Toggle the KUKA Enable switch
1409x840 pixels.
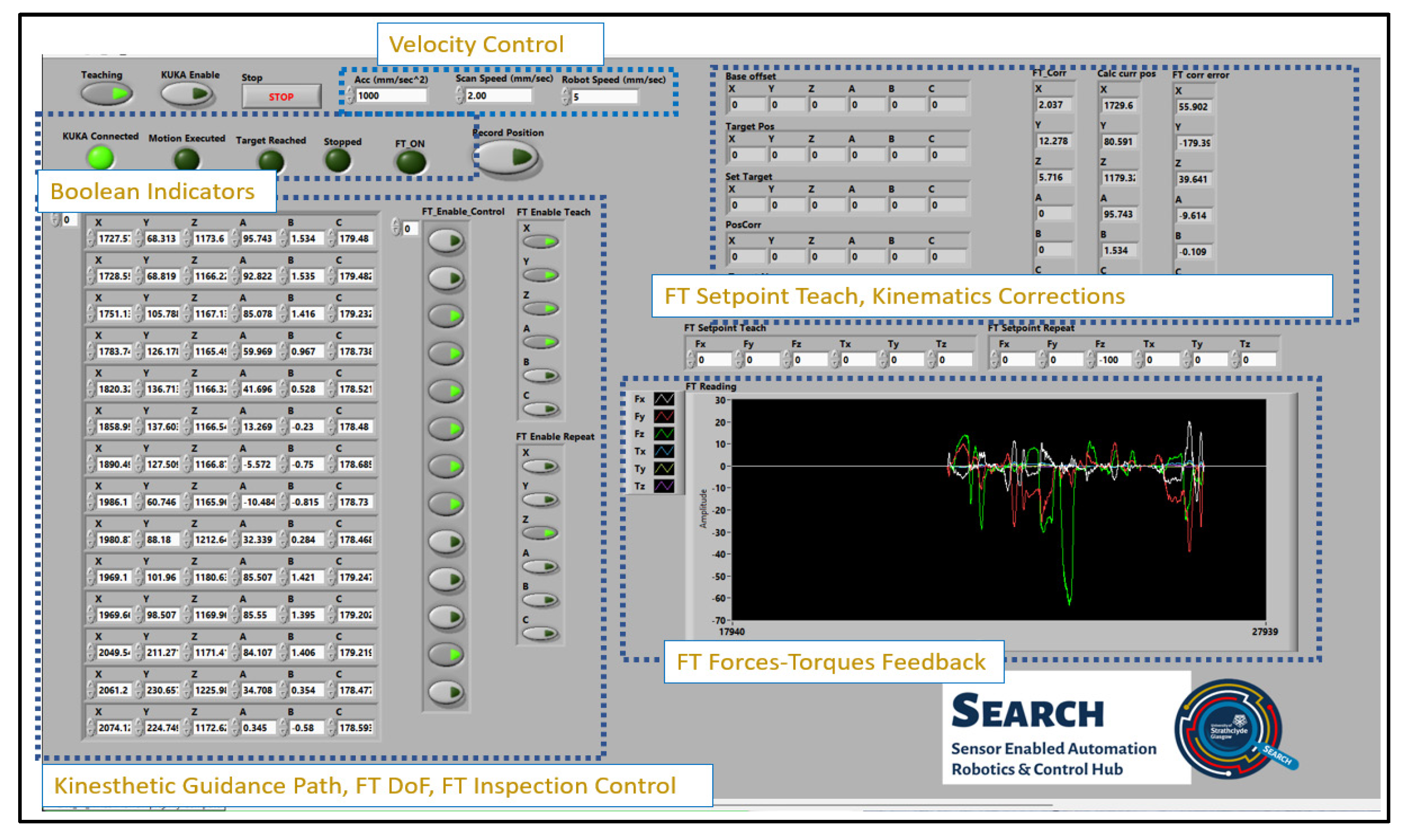coord(187,93)
